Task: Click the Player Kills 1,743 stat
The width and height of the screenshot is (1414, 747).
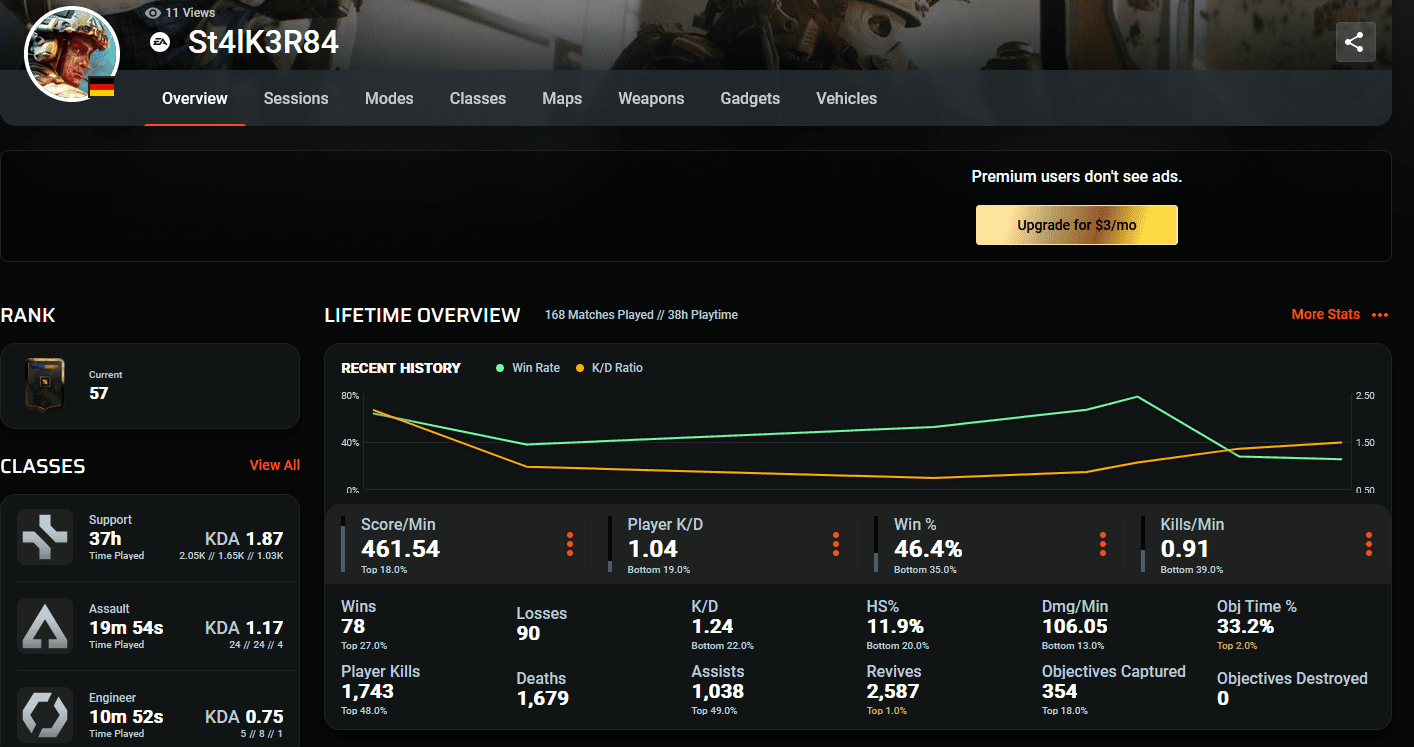Action: point(381,690)
